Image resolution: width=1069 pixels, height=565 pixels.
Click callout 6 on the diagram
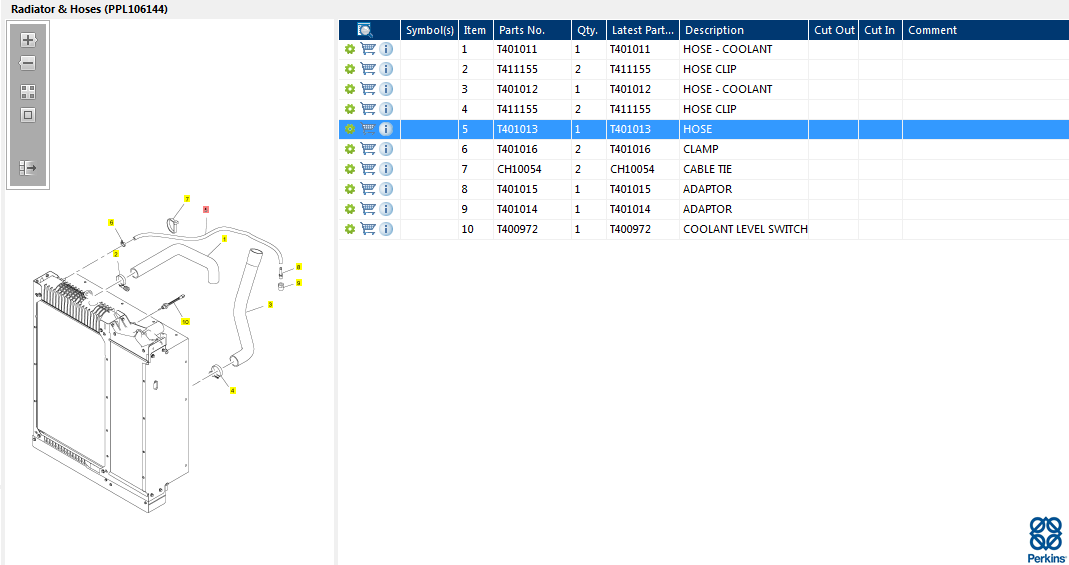111,223
